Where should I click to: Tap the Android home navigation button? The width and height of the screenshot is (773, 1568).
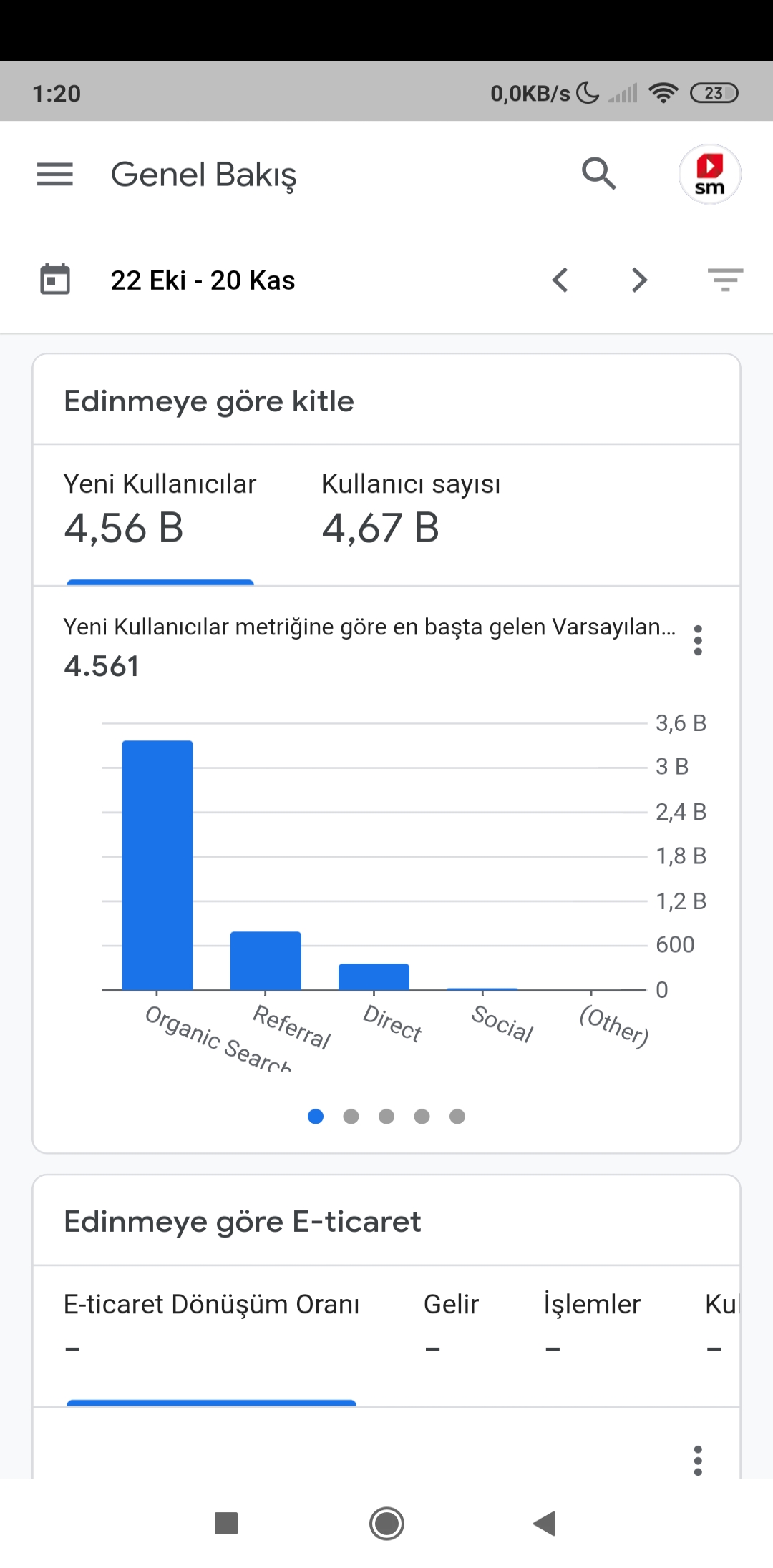(386, 1524)
